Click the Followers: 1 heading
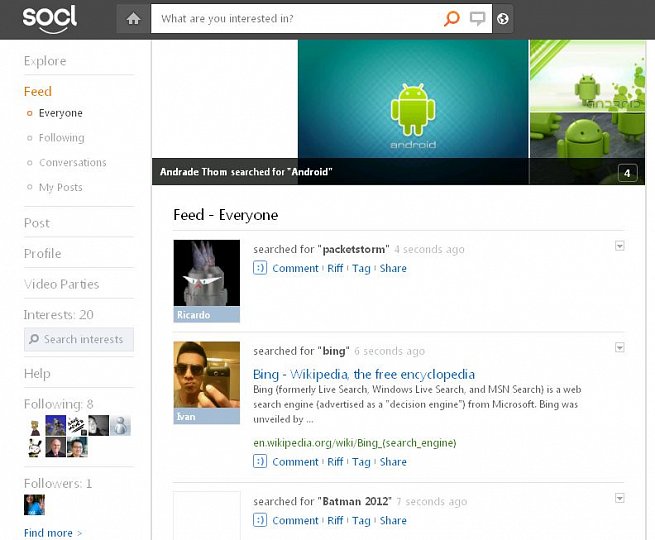 [58, 483]
